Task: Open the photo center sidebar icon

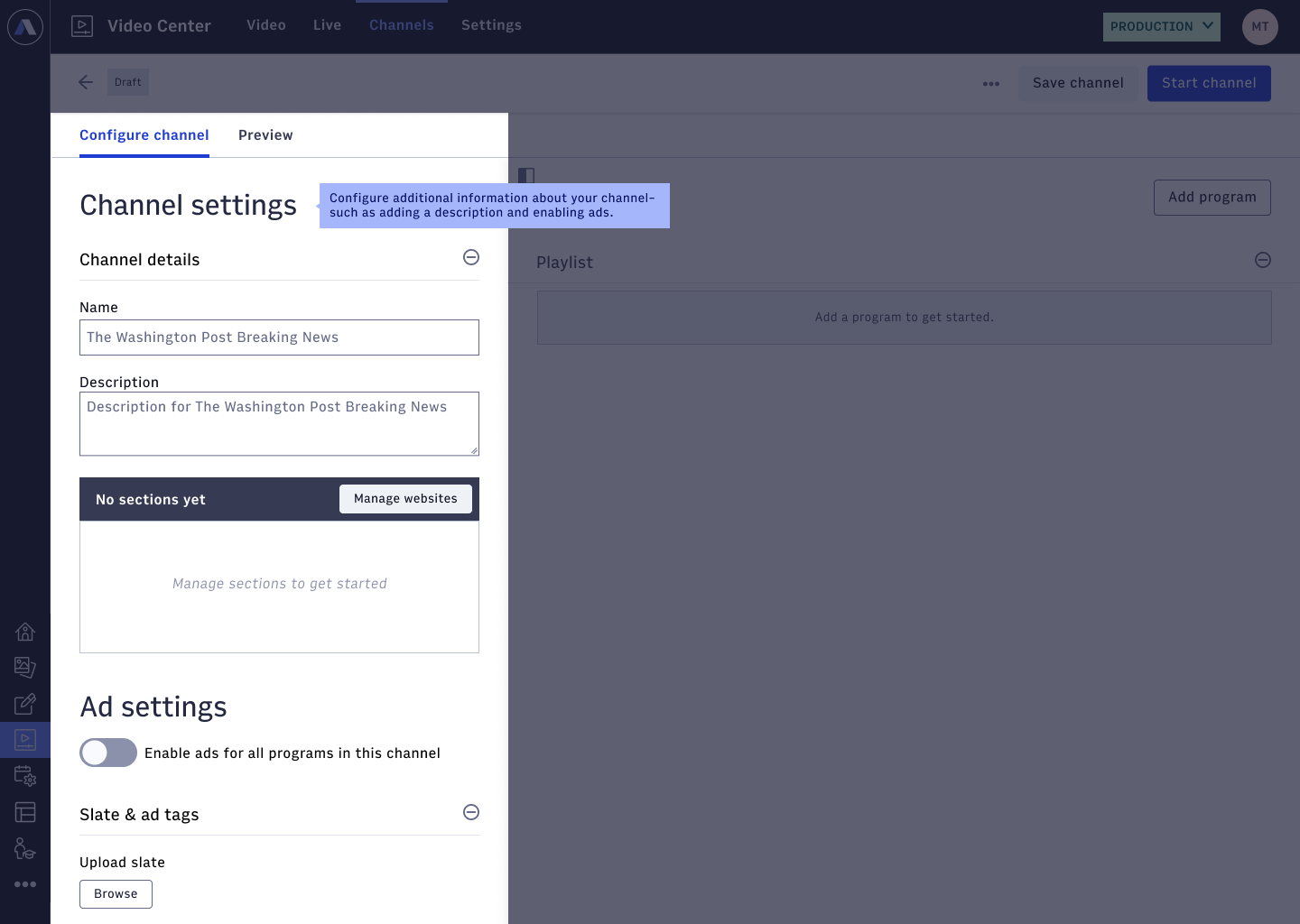Action: click(25, 667)
